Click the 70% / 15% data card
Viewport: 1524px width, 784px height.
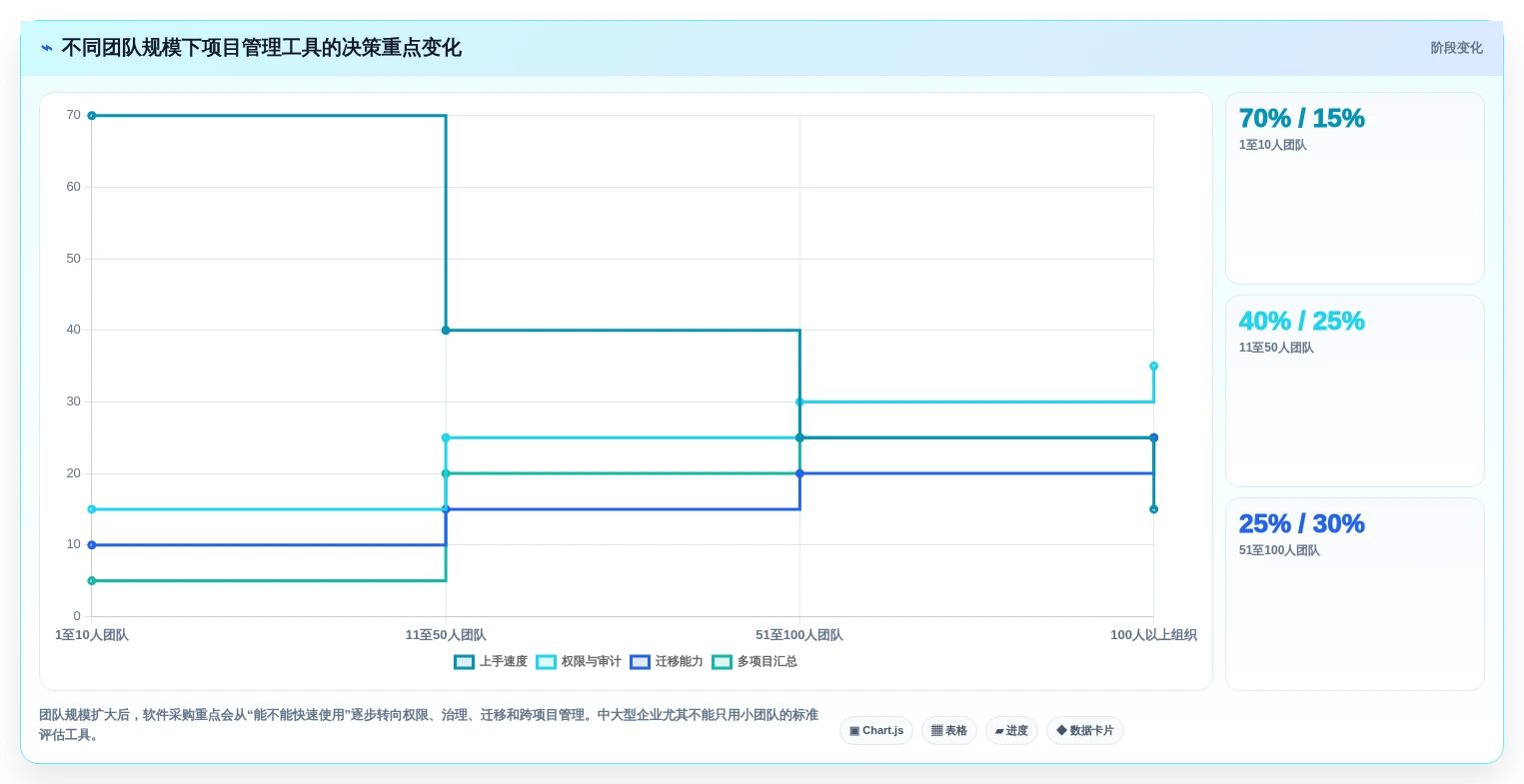(1354, 188)
